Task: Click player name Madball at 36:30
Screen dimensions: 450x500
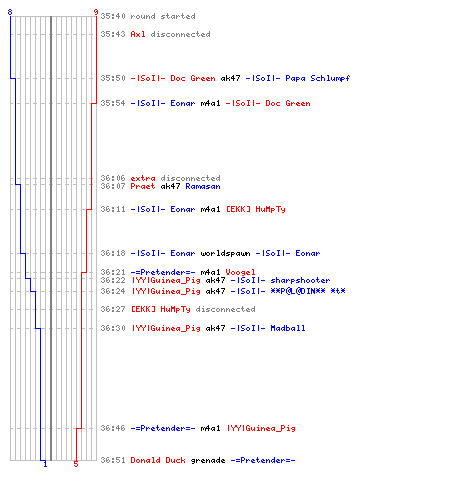Action: 288,328
